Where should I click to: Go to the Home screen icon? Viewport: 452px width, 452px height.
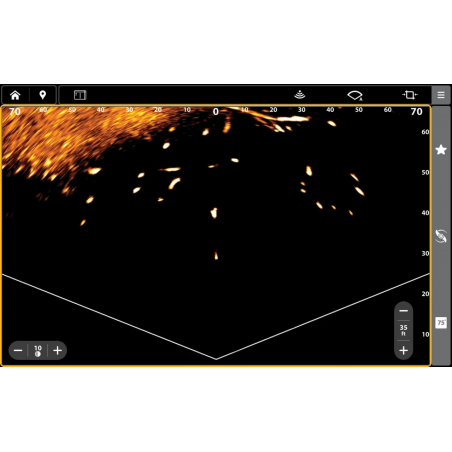tap(15, 95)
